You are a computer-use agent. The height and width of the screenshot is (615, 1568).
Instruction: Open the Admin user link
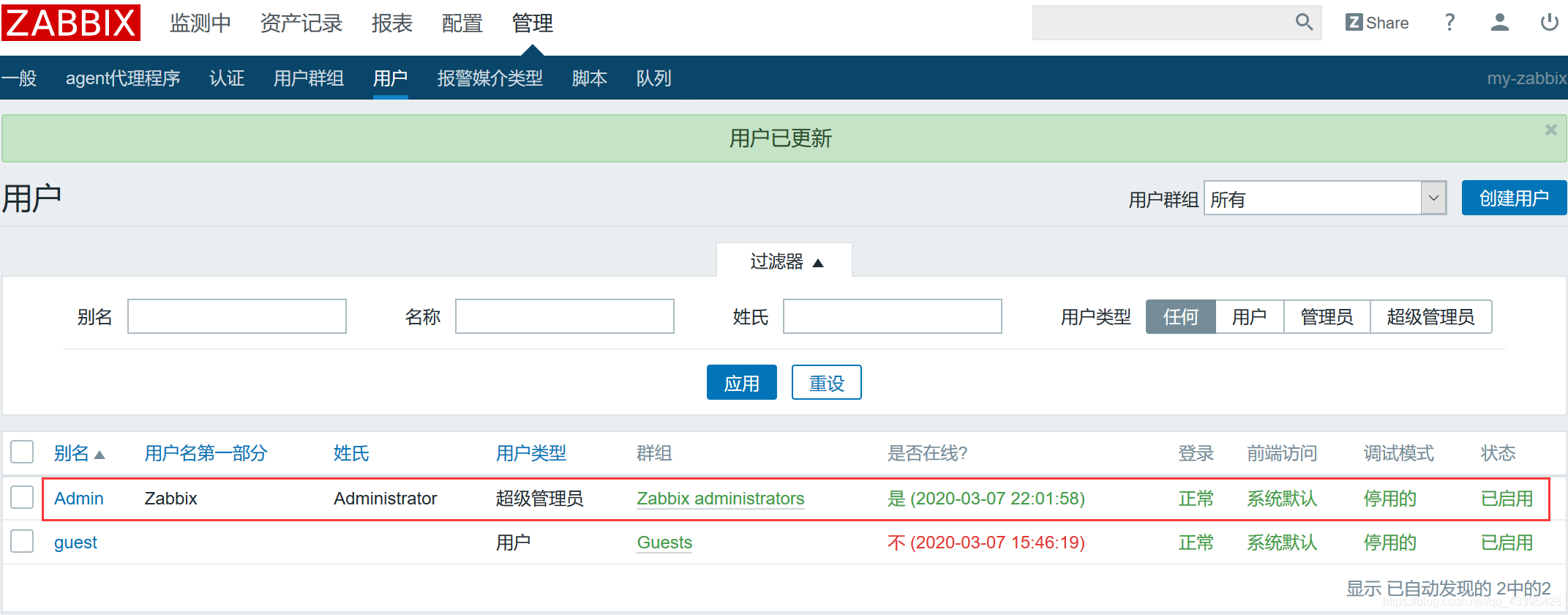79,499
